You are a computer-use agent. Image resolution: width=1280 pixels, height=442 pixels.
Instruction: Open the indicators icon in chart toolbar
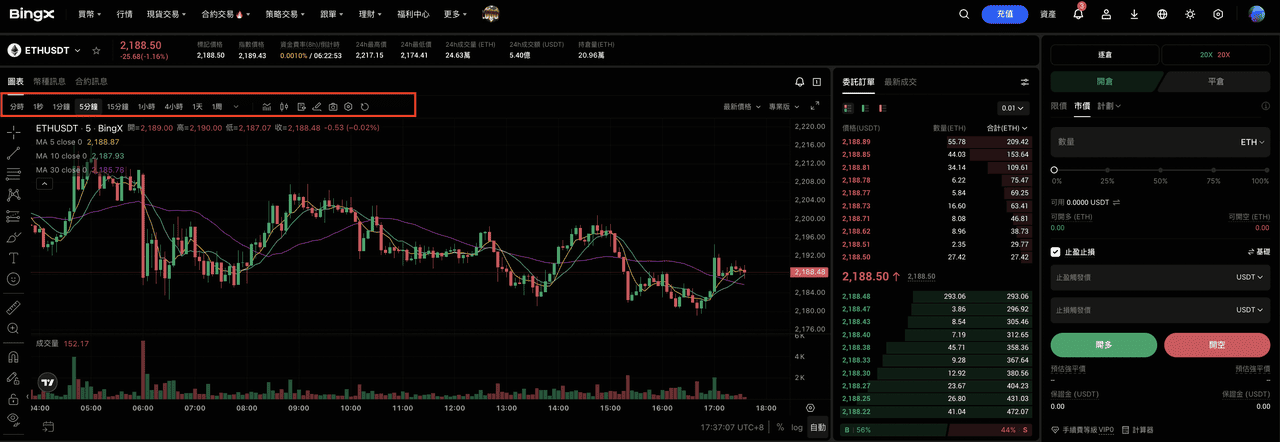267,106
